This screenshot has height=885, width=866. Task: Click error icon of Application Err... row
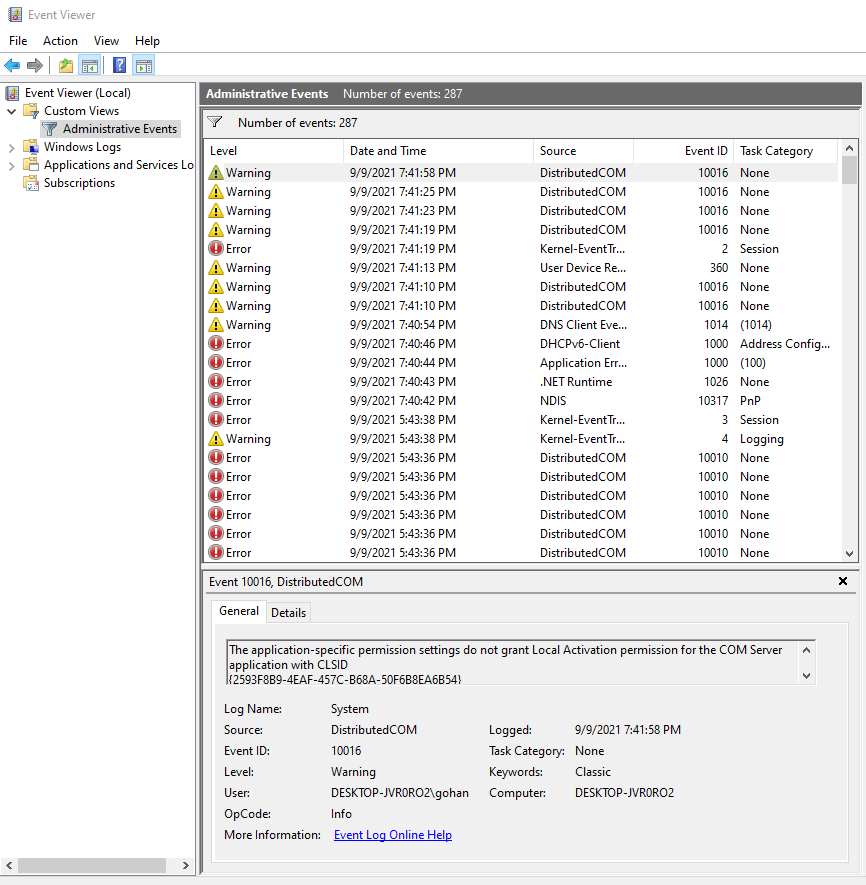point(216,362)
